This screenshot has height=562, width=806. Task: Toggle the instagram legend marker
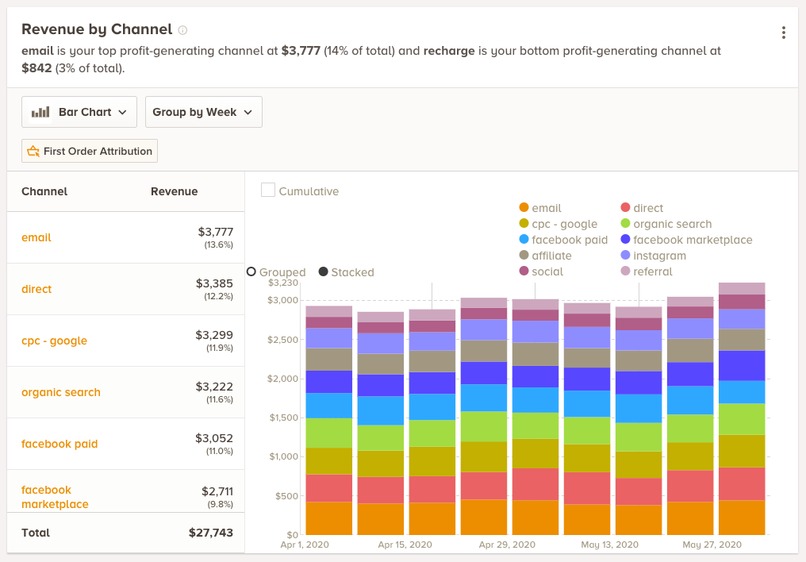point(625,255)
